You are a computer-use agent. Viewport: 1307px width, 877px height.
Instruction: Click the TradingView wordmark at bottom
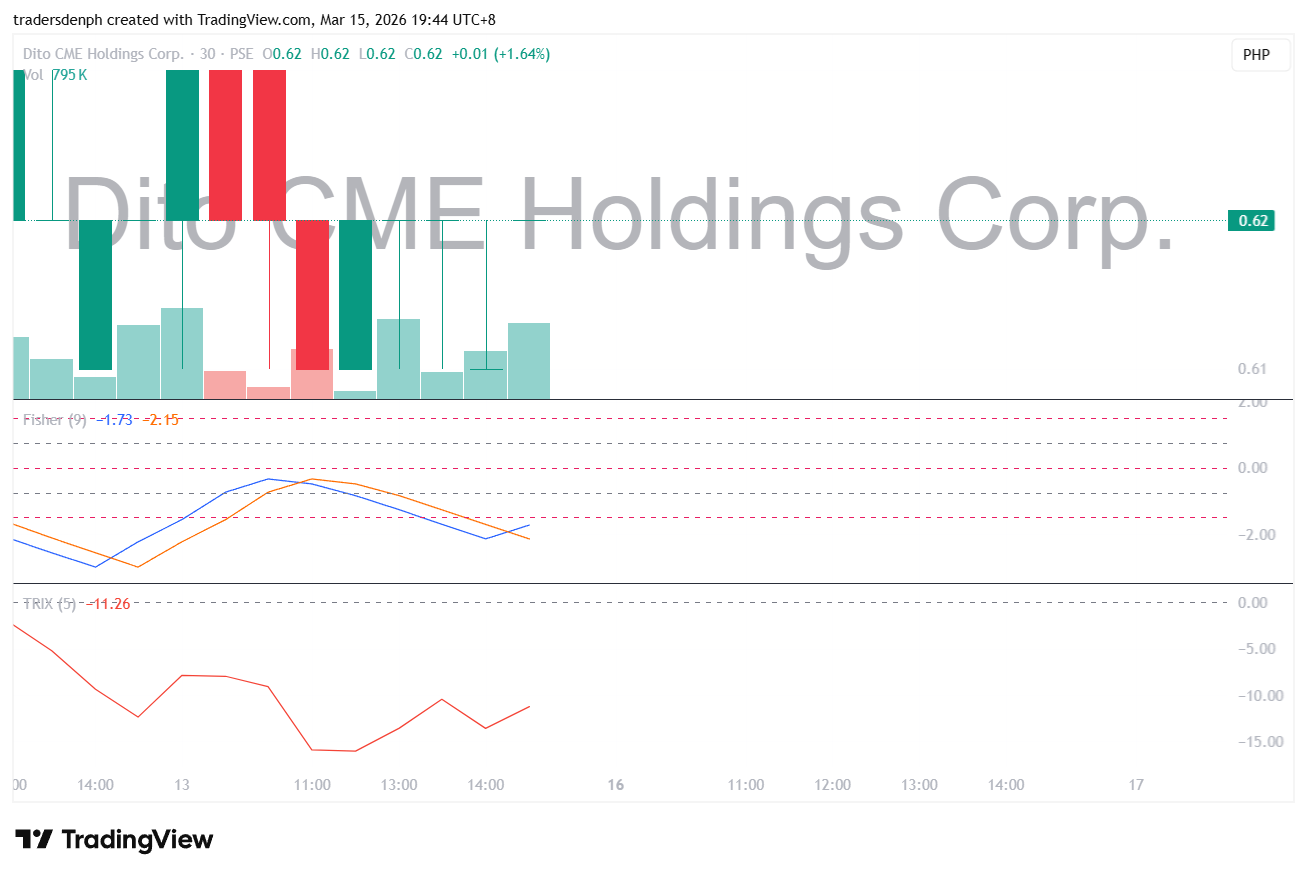pos(137,839)
